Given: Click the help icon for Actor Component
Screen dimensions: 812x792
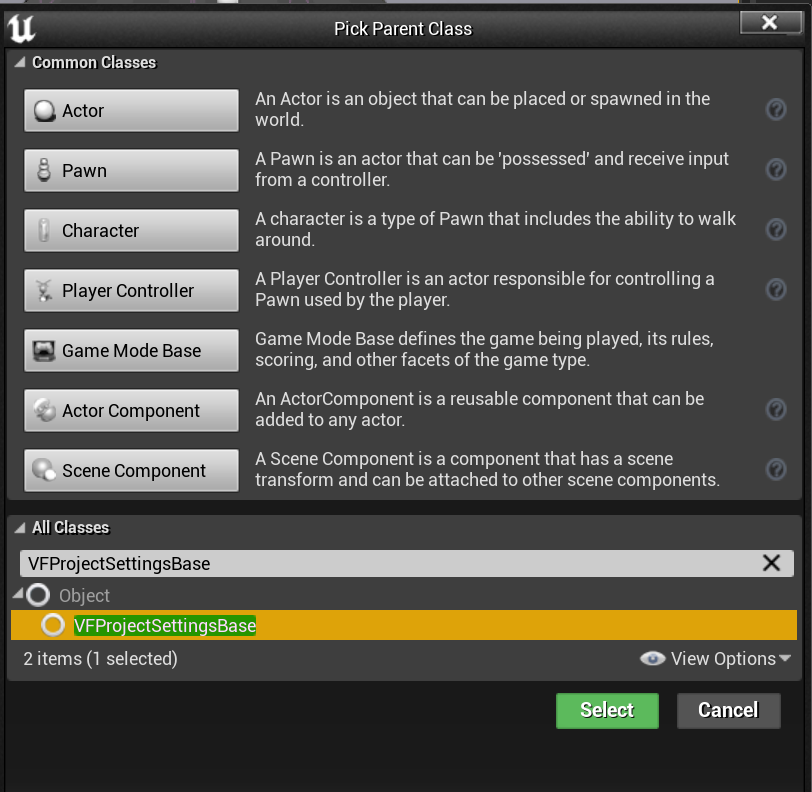Looking at the screenshot, I should coord(775,410).
